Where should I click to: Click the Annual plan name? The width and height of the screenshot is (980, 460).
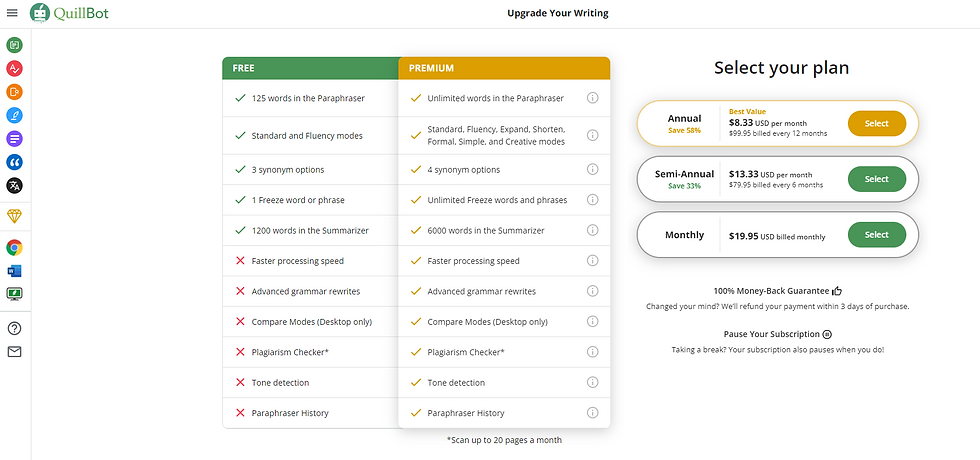tap(684, 118)
